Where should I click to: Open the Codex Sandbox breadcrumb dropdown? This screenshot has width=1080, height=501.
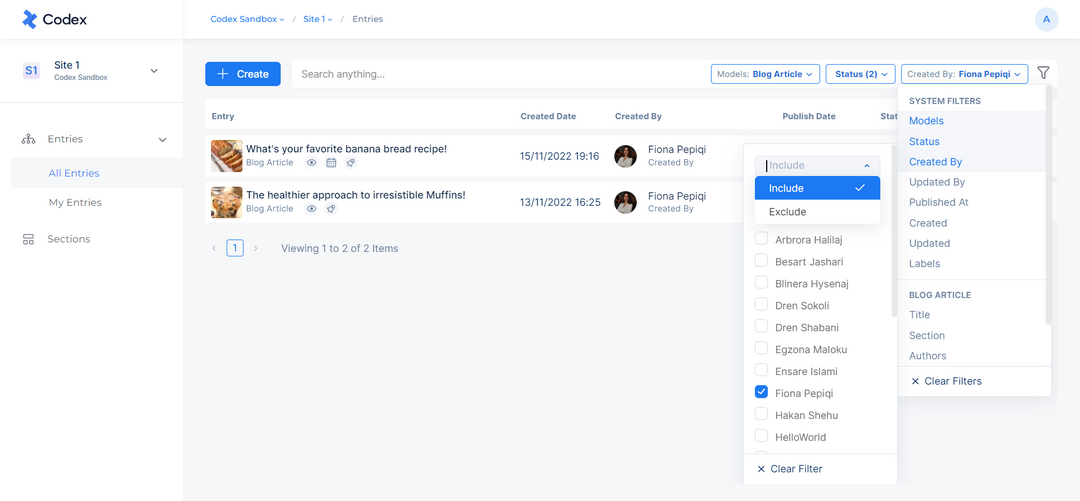point(247,19)
